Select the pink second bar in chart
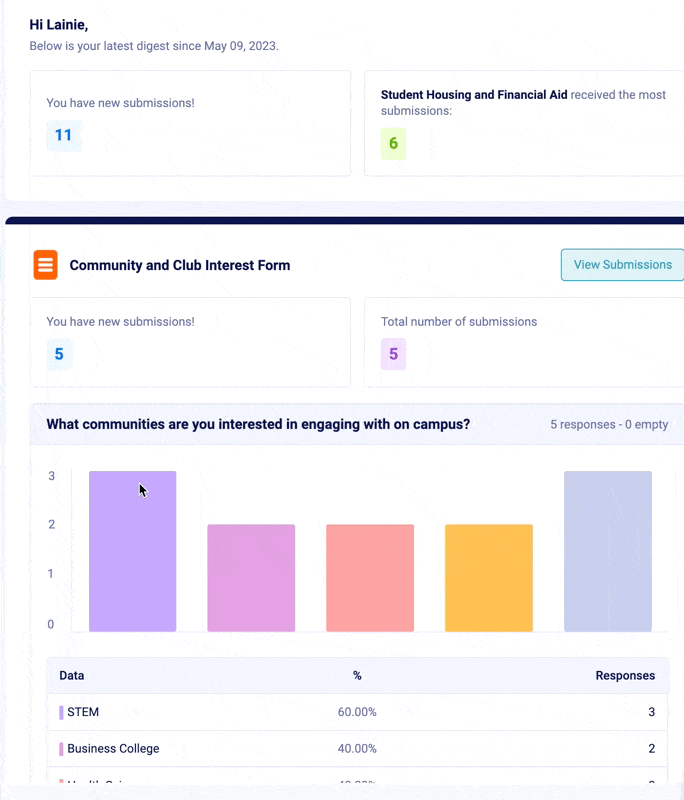This screenshot has width=684, height=800. click(x=251, y=578)
